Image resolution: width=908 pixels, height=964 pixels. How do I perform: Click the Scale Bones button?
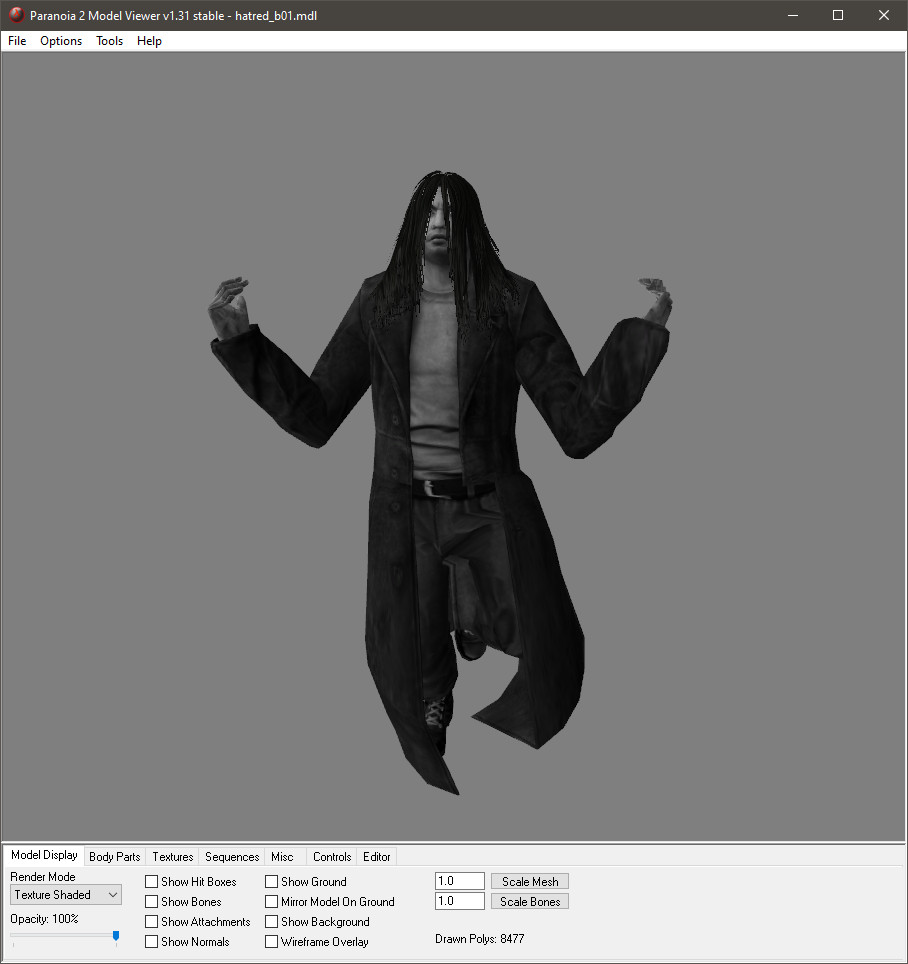click(530, 902)
